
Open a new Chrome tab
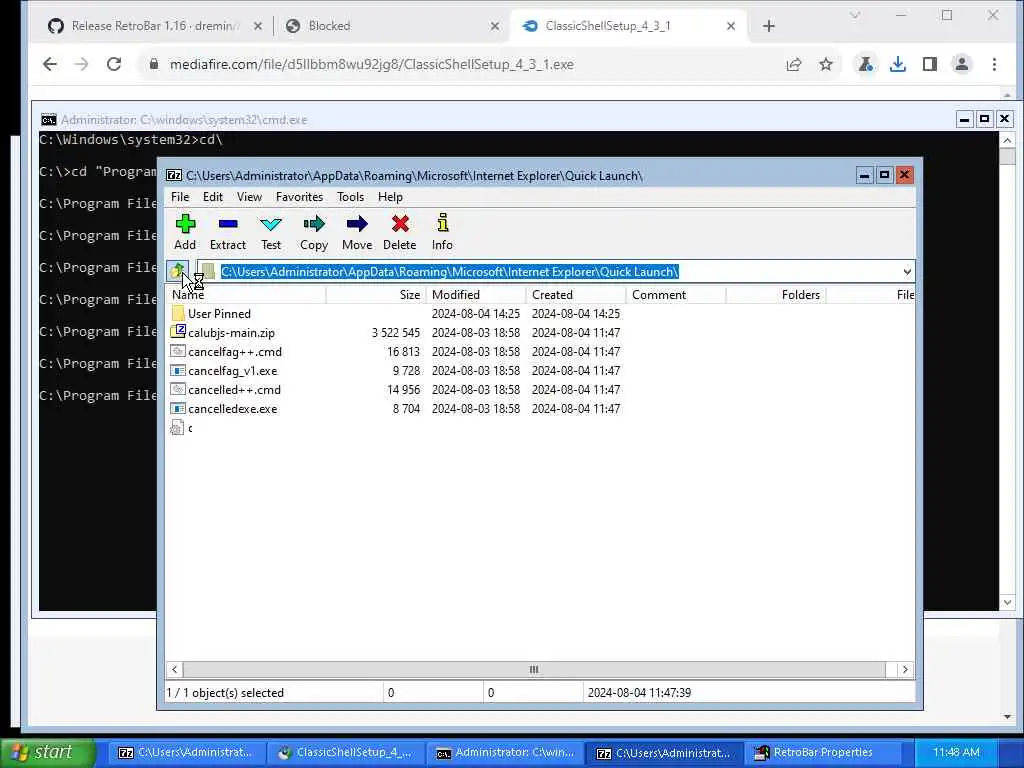point(769,26)
